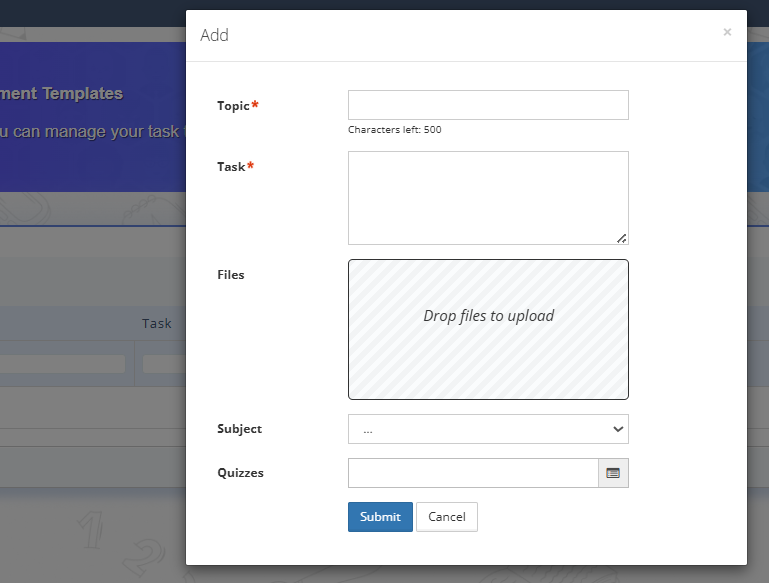Click inside the Task text area
Viewport: 769px width, 583px height.
pyautogui.click(x=488, y=197)
